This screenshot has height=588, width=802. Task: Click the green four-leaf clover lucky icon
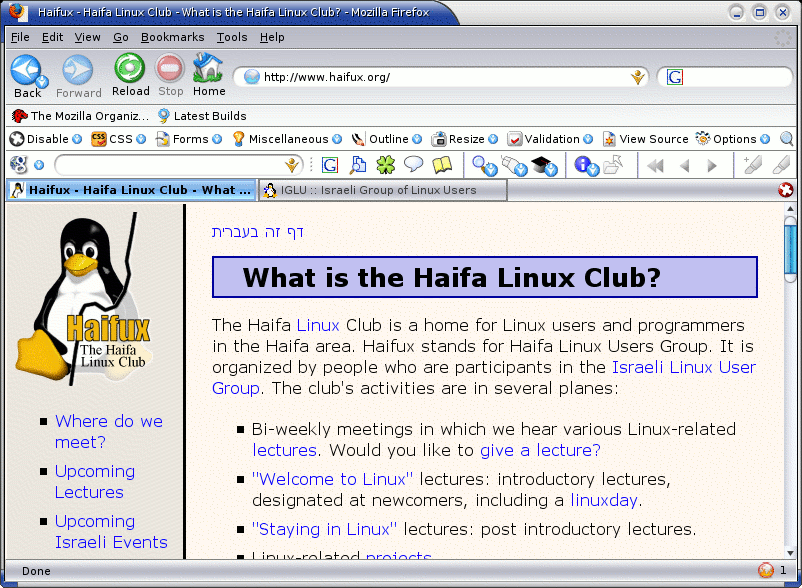(x=386, y=165)
